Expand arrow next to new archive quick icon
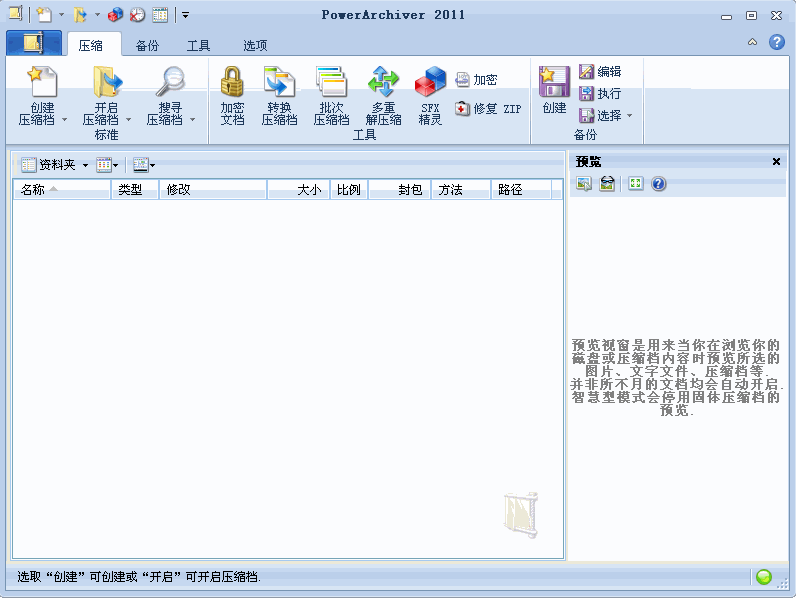The image size is (796, 598). pos(61,15)
